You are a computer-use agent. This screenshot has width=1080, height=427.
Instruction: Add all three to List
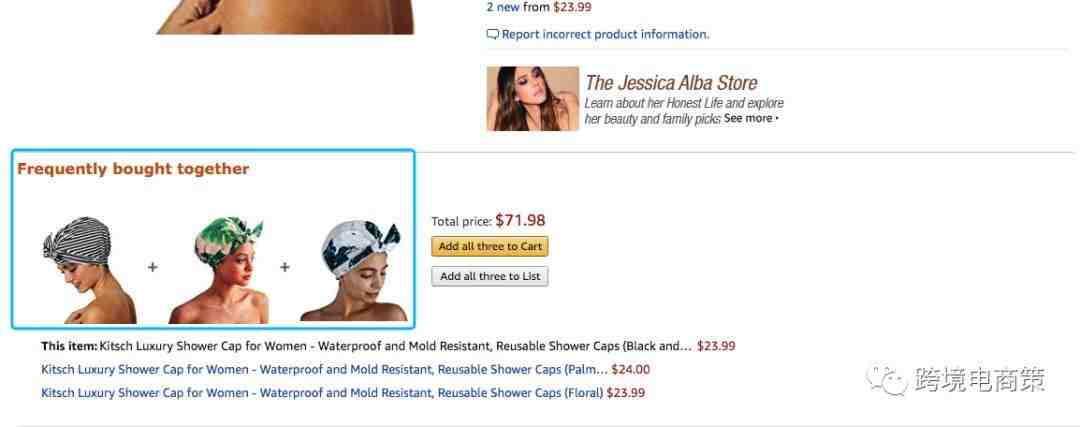pyautogui.click(x=490, y=276)
